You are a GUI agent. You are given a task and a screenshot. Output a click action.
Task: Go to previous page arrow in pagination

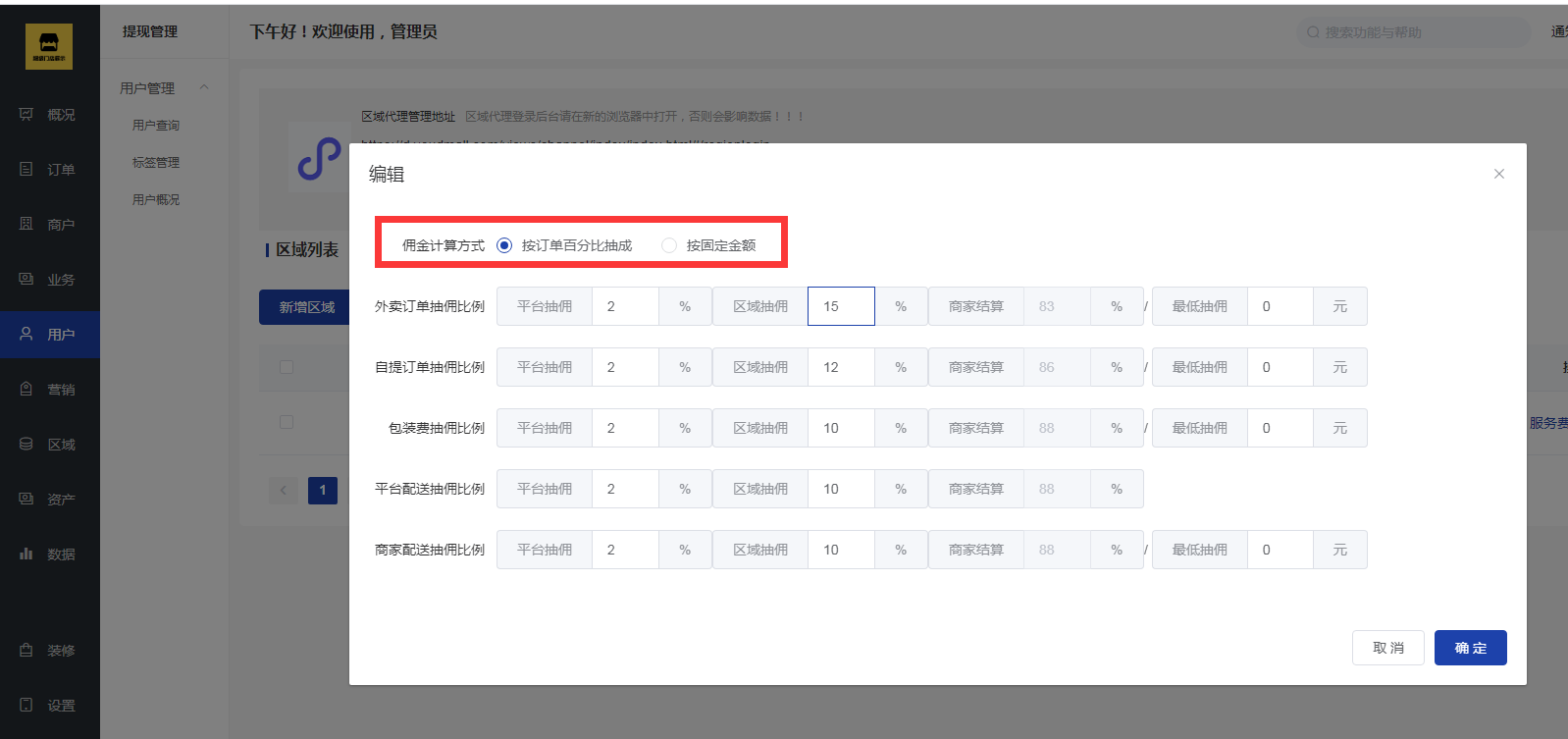click(284, 491)
